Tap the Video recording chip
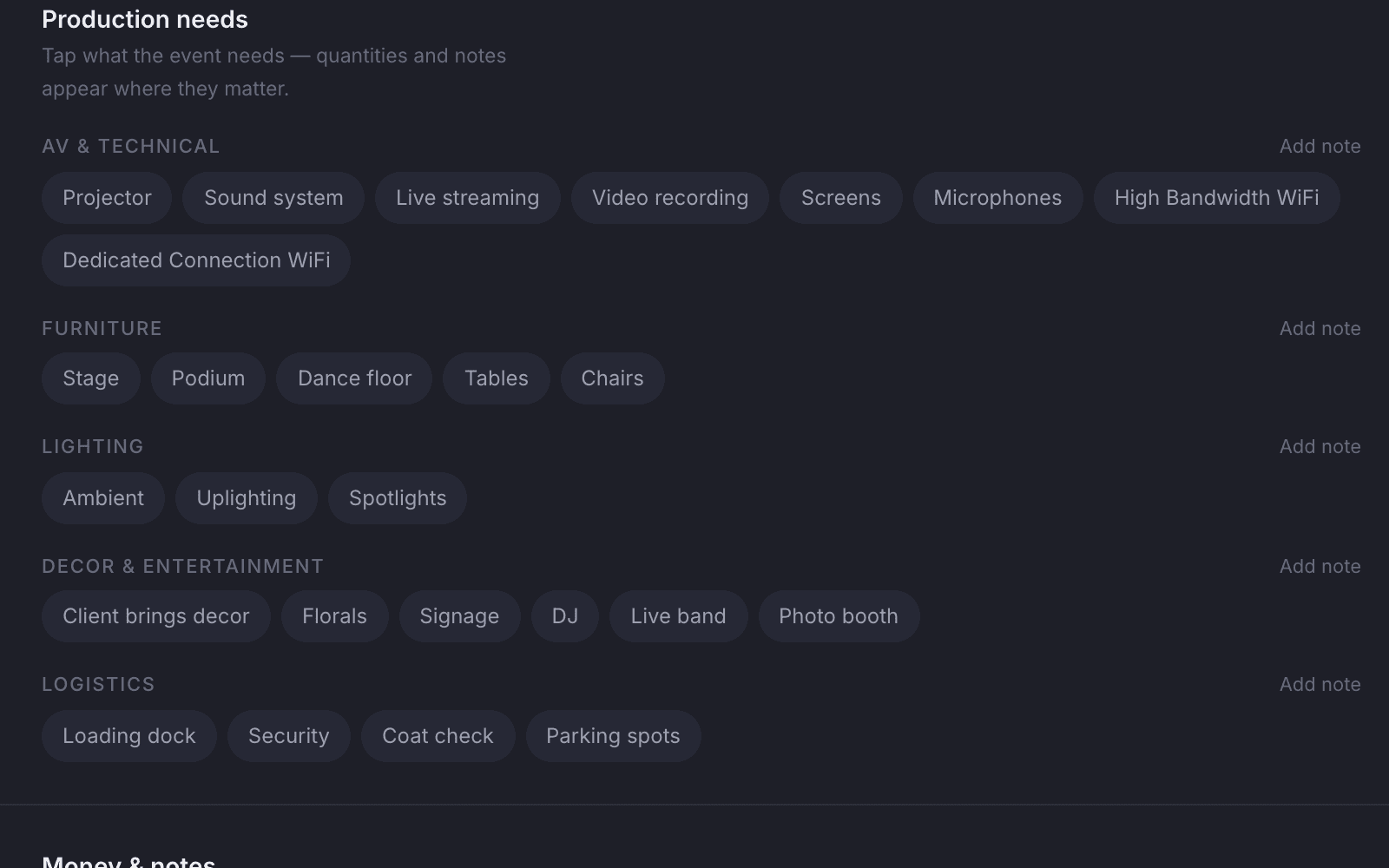This screenshot has height=868, width=1389. pos(670,198)
